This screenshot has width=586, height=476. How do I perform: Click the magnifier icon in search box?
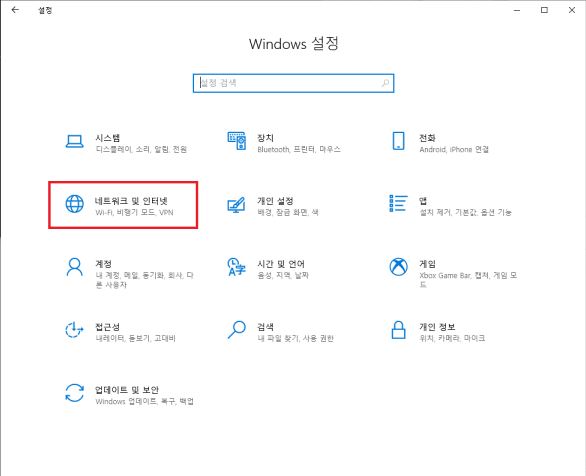click(x=385, y=83)
